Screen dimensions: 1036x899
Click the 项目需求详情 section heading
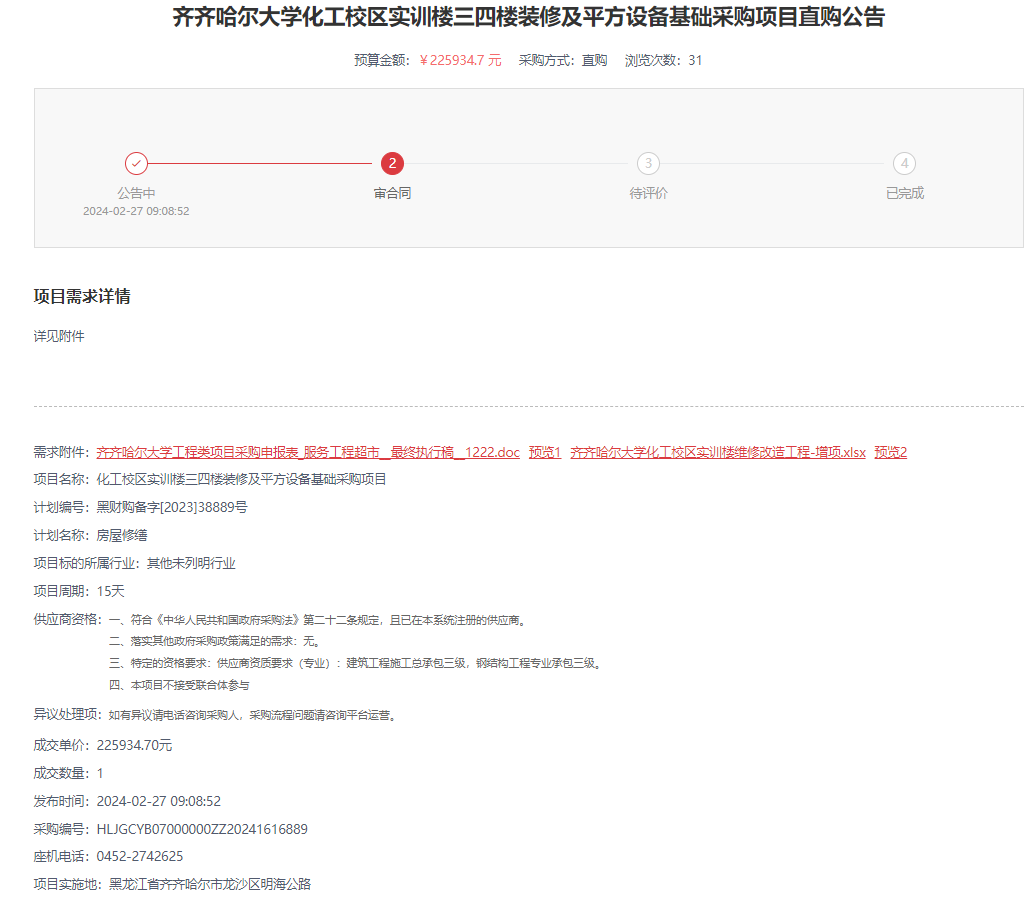click(x=82, y=297)
